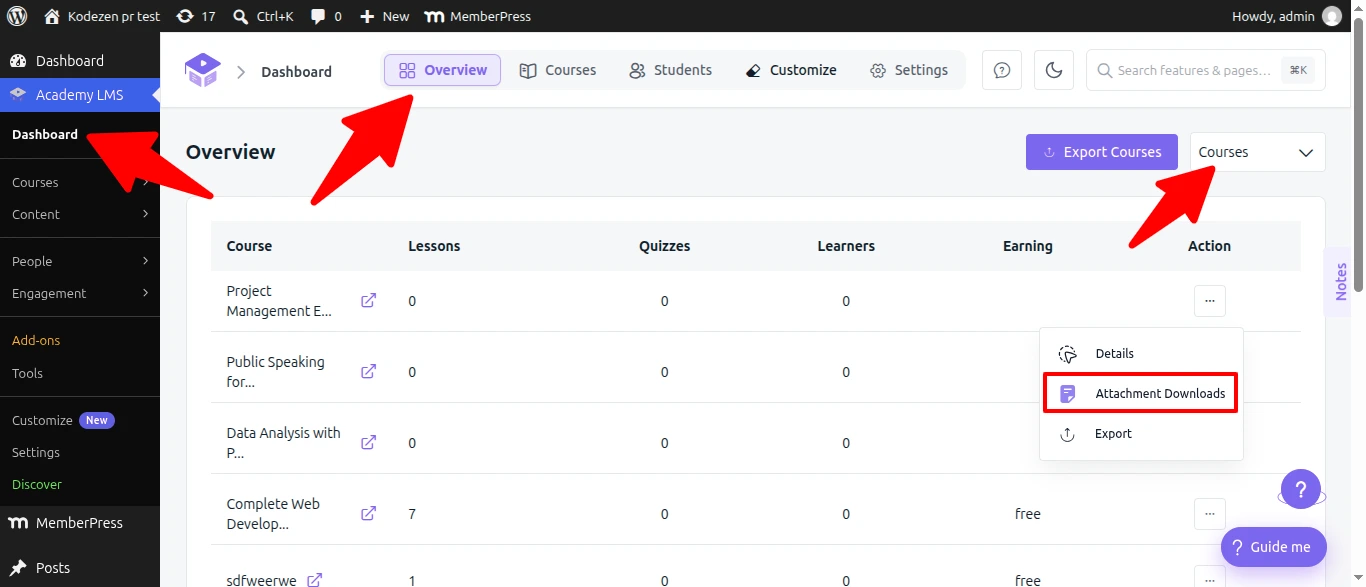Screen dimensions: 1366x587
Task: Open the comments bubble icon
Action: (318, 16)
